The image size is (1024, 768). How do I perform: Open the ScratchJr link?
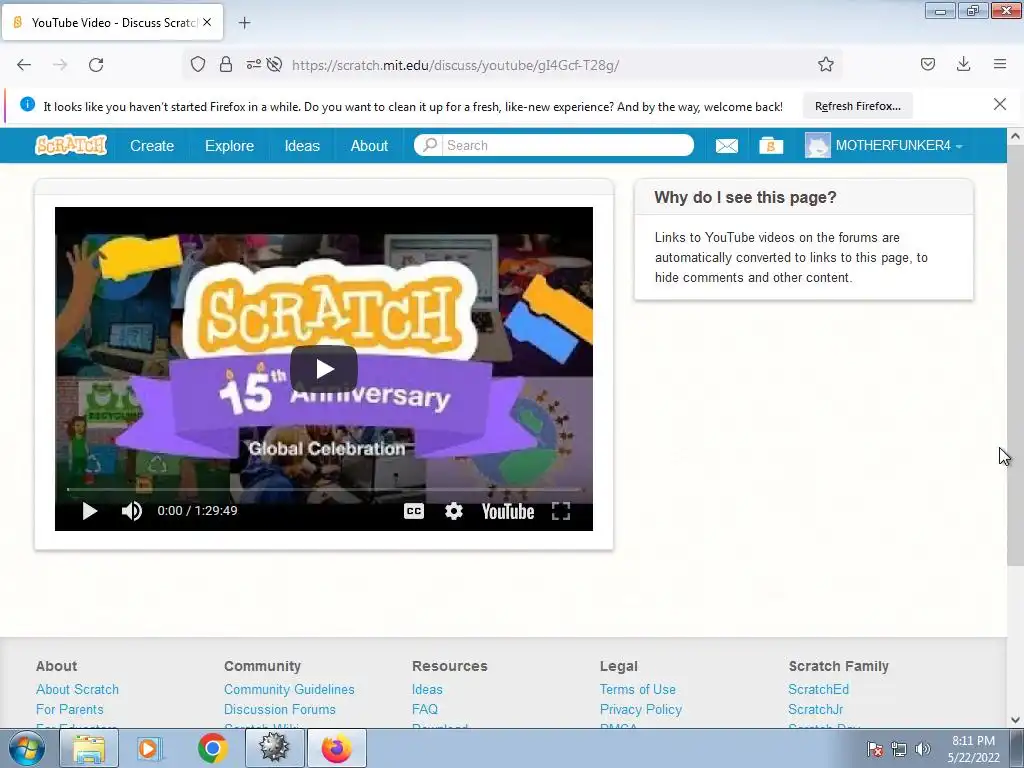815,709
